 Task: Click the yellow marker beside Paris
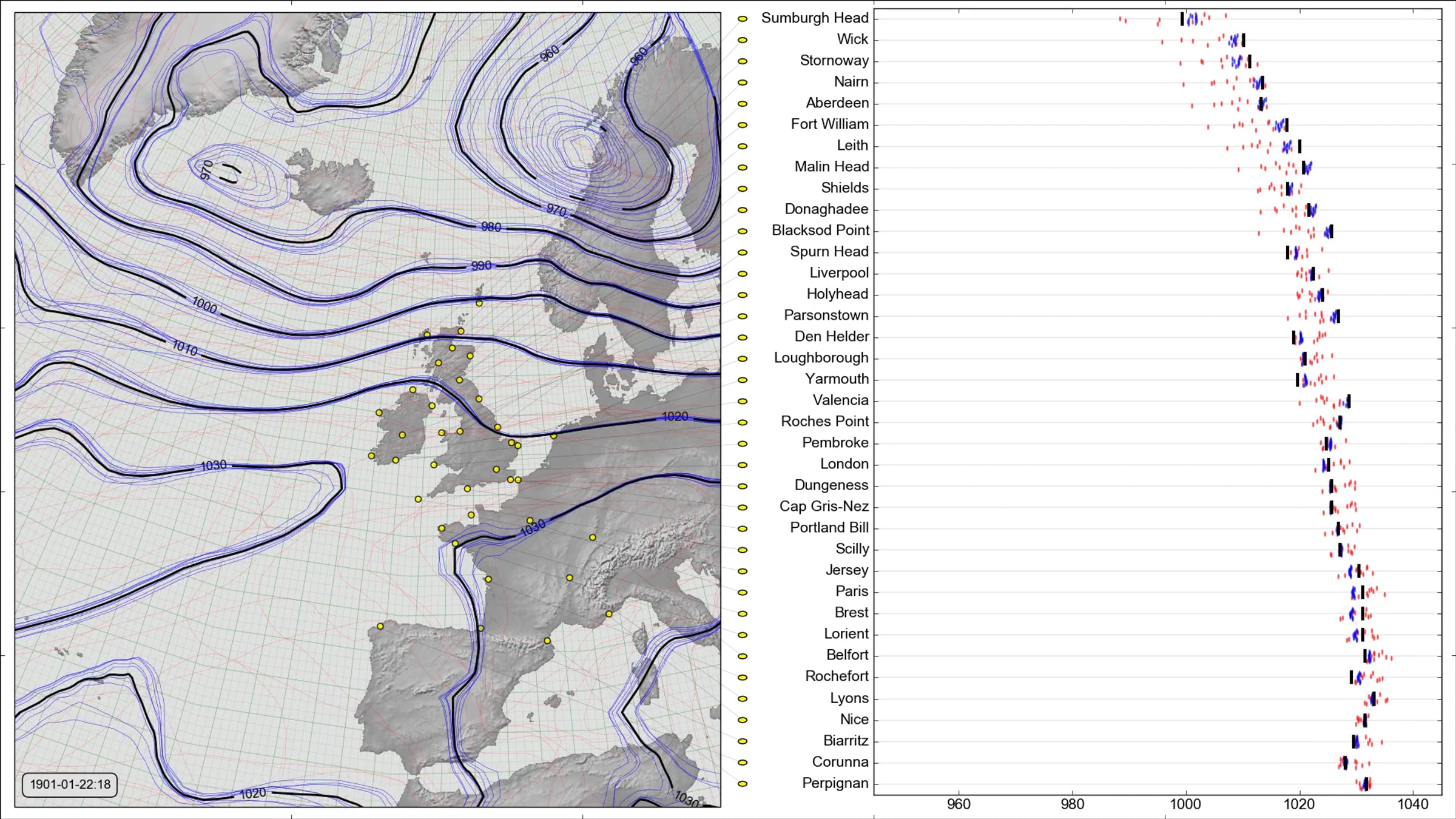point(742,592)
